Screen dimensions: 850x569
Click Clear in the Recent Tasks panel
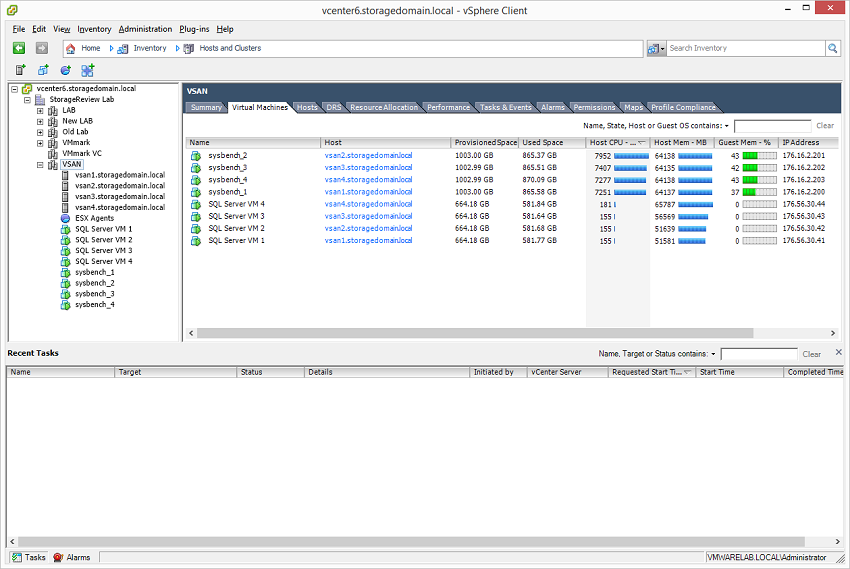pyautogui.click(x=812, y=354)
